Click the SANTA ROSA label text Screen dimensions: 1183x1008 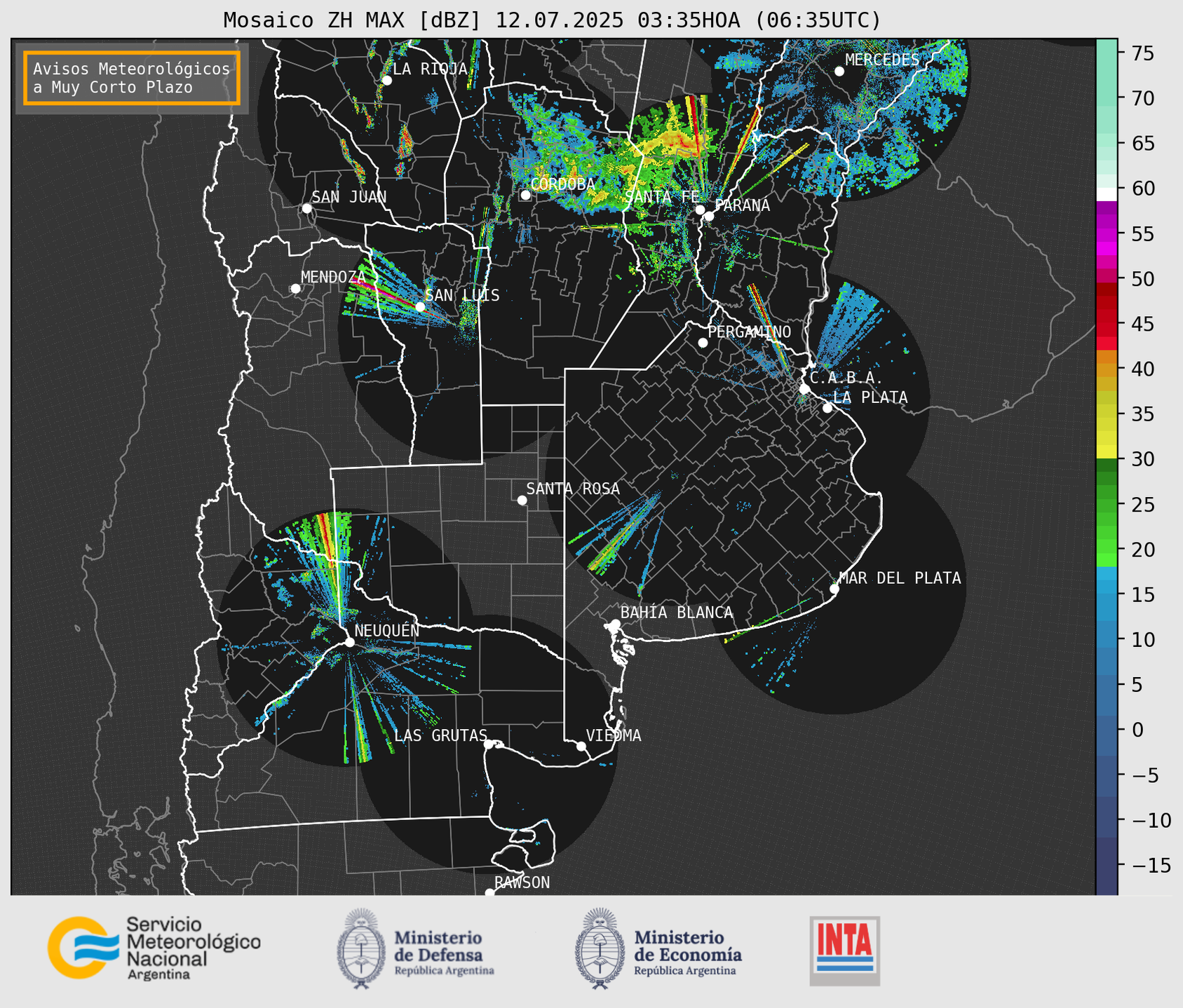[x=573, y=489]
